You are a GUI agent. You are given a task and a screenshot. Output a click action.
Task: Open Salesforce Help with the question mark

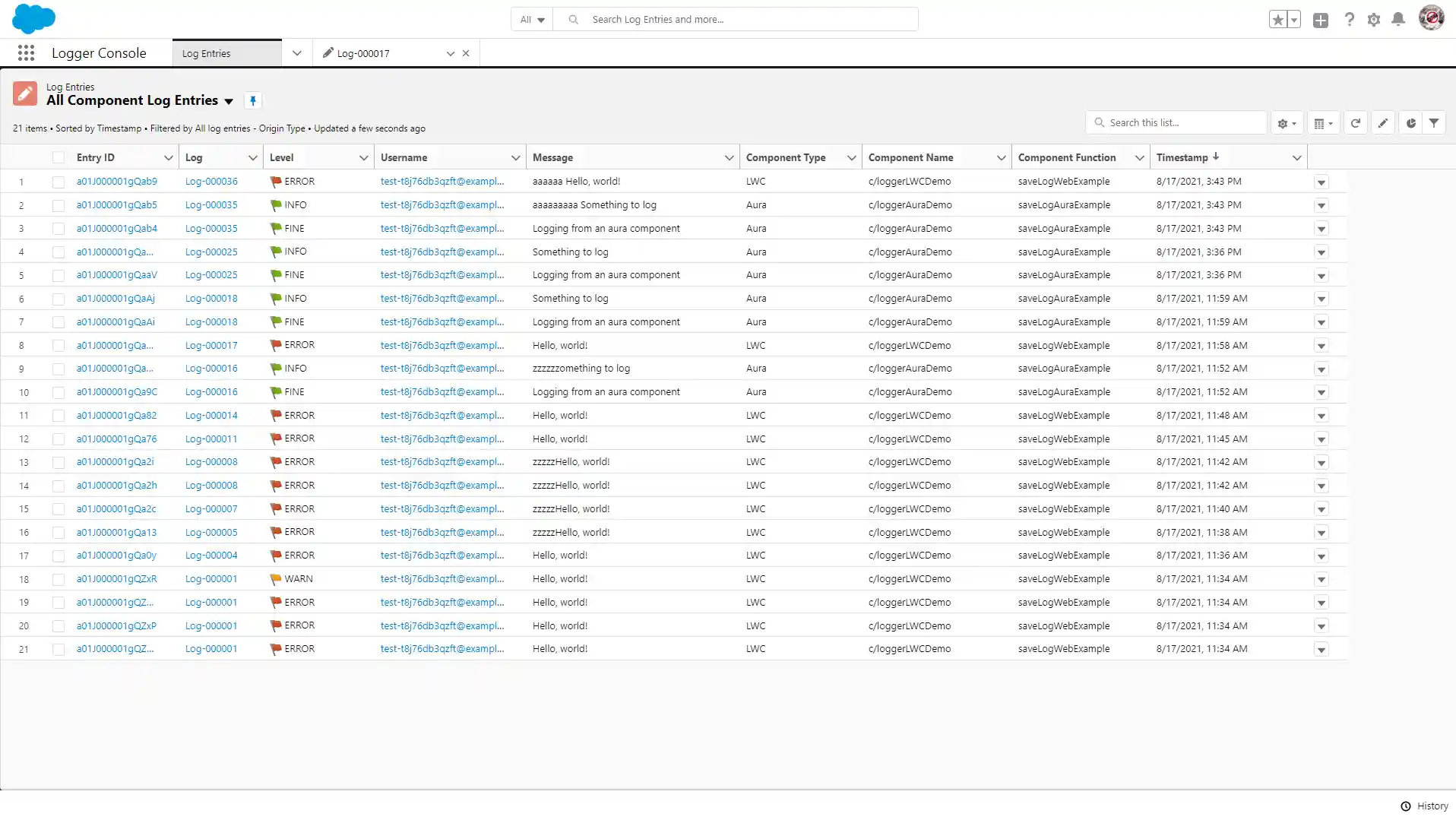tap(1349, 19)
